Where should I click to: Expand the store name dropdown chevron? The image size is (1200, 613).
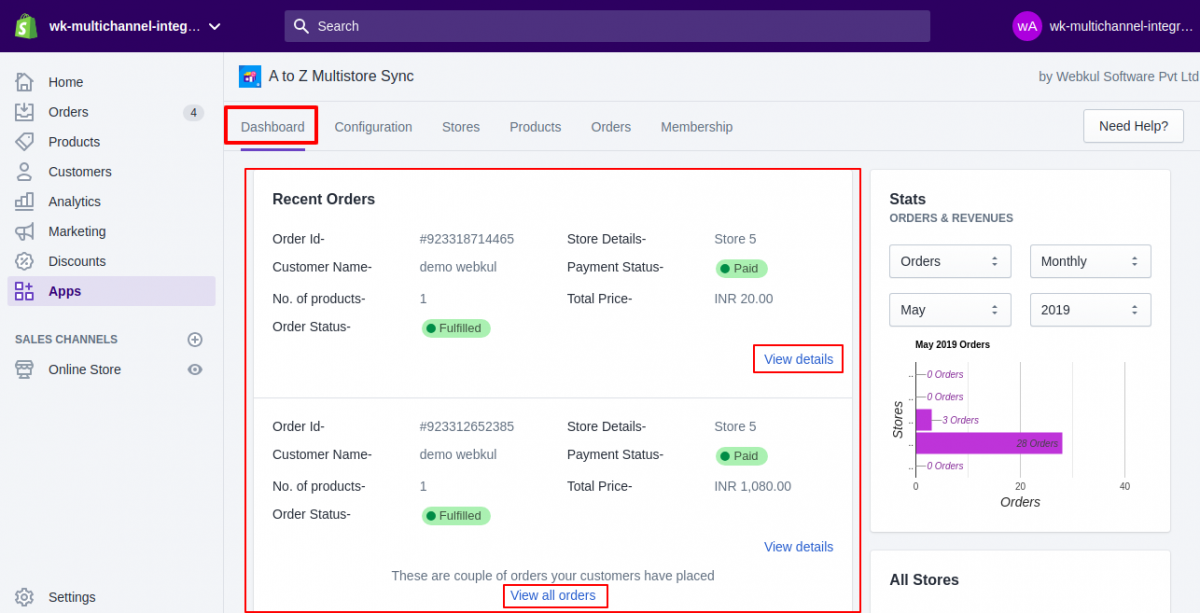pos(215,26)
